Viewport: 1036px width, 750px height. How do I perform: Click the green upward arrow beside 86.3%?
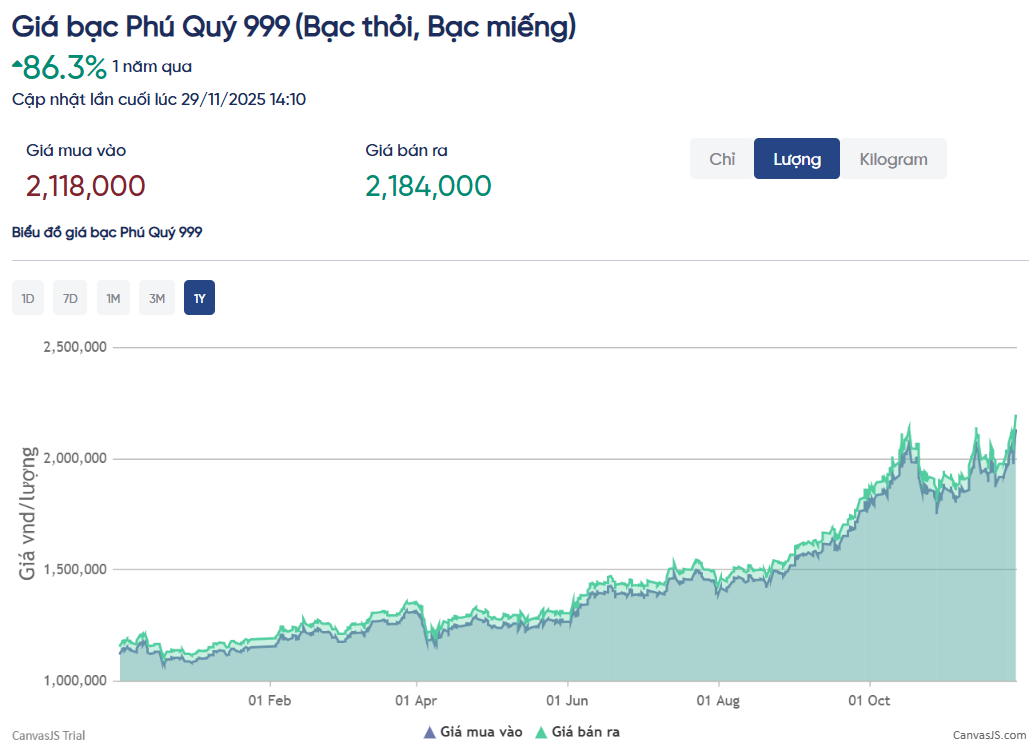point(17,63)
